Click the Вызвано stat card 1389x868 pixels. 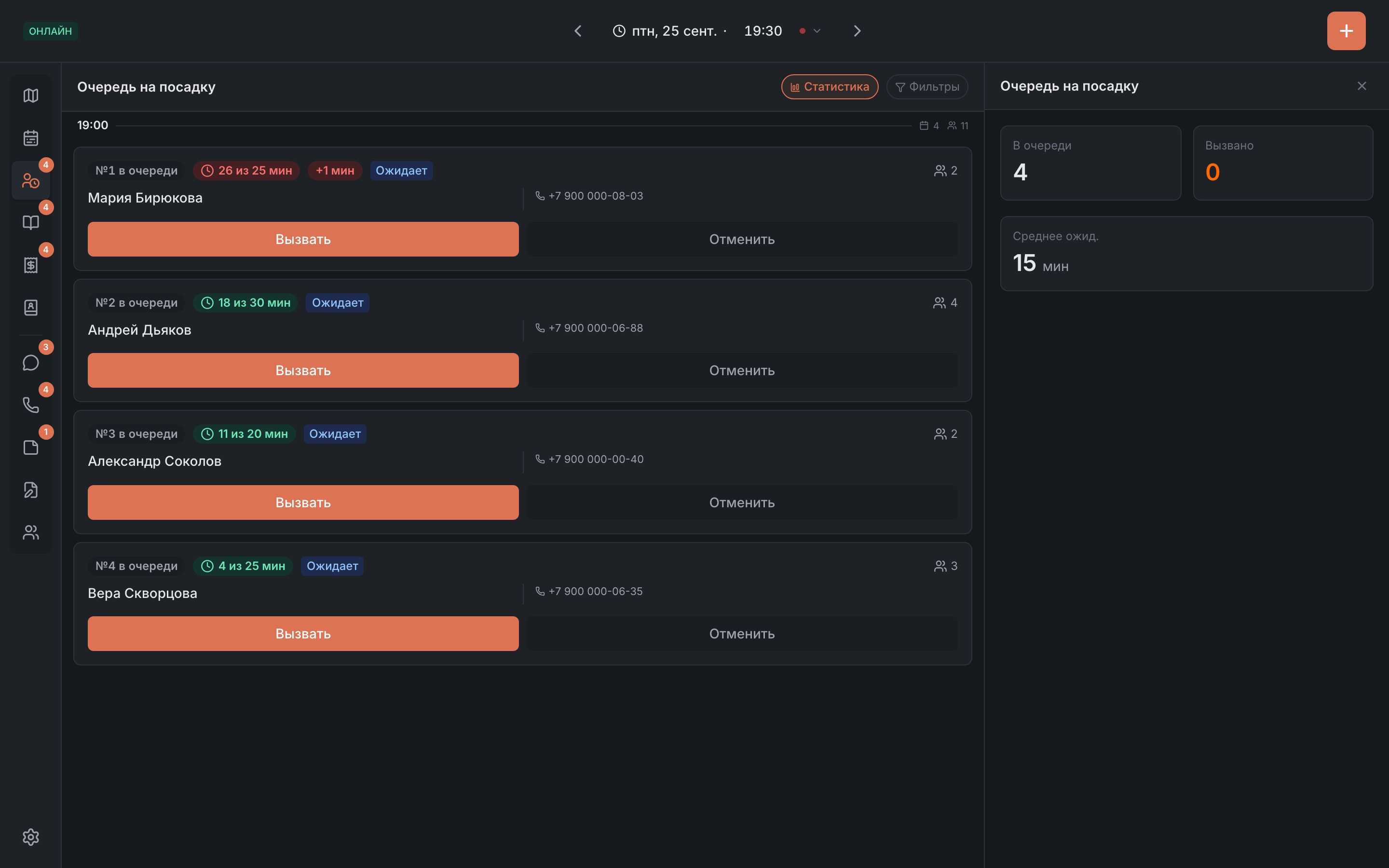(1283, 163)
